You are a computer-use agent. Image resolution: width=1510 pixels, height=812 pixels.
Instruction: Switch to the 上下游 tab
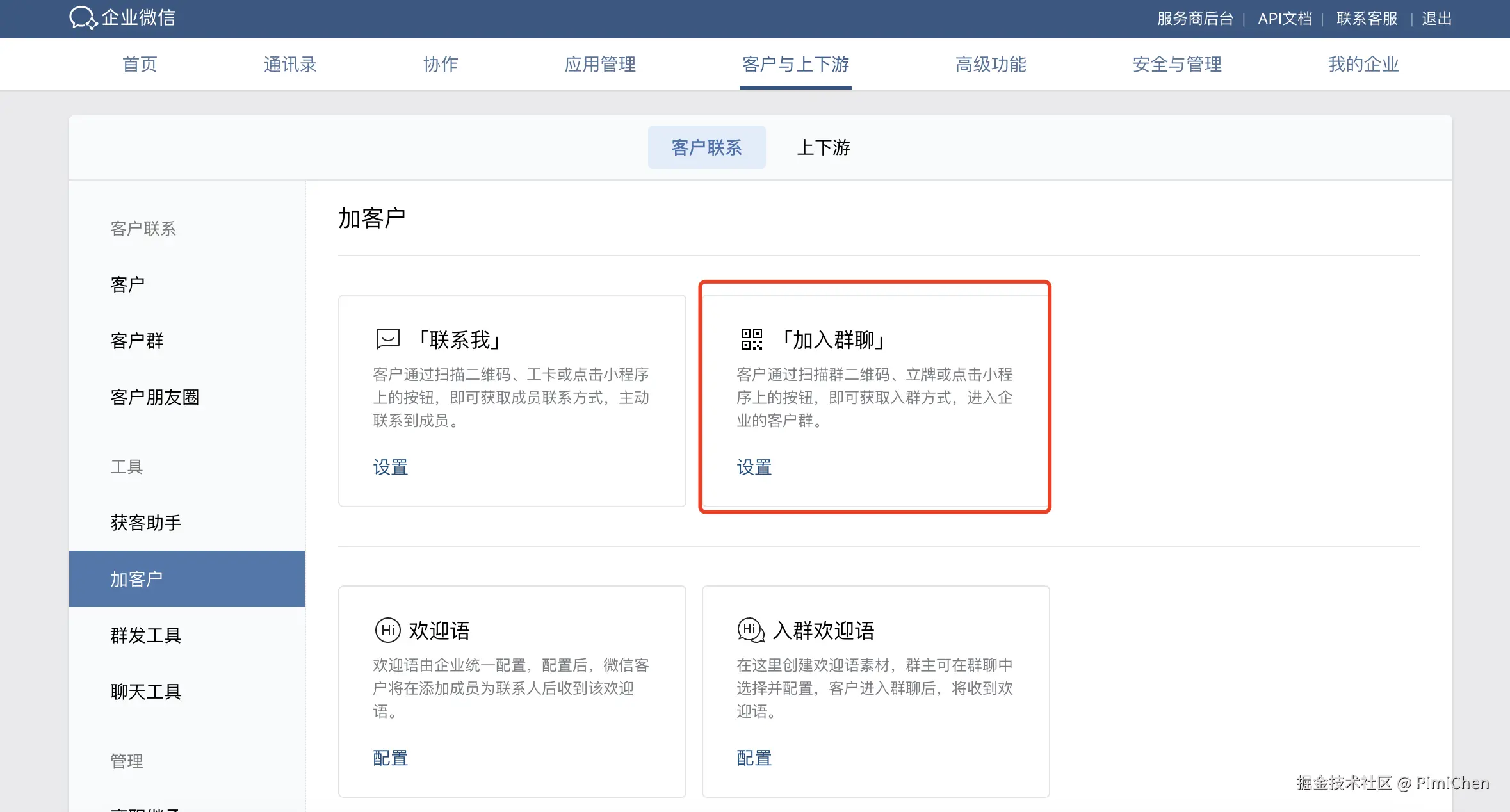[x=824, y=148]
